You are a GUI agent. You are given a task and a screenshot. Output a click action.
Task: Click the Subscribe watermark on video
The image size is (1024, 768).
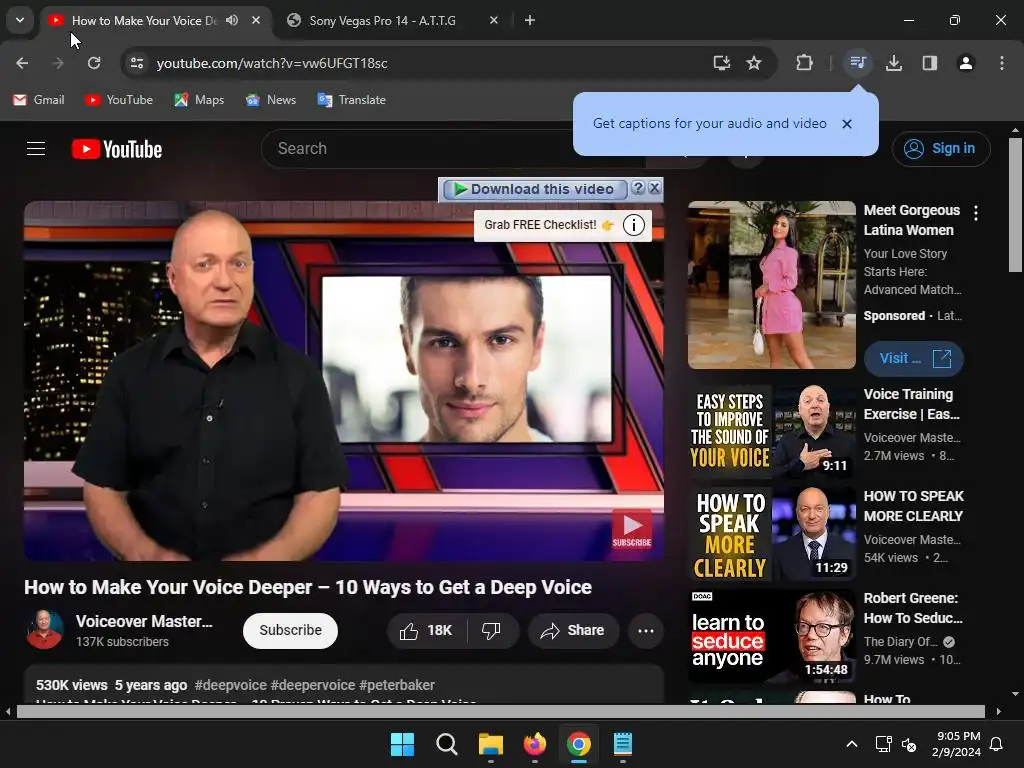tap(632, 528)
